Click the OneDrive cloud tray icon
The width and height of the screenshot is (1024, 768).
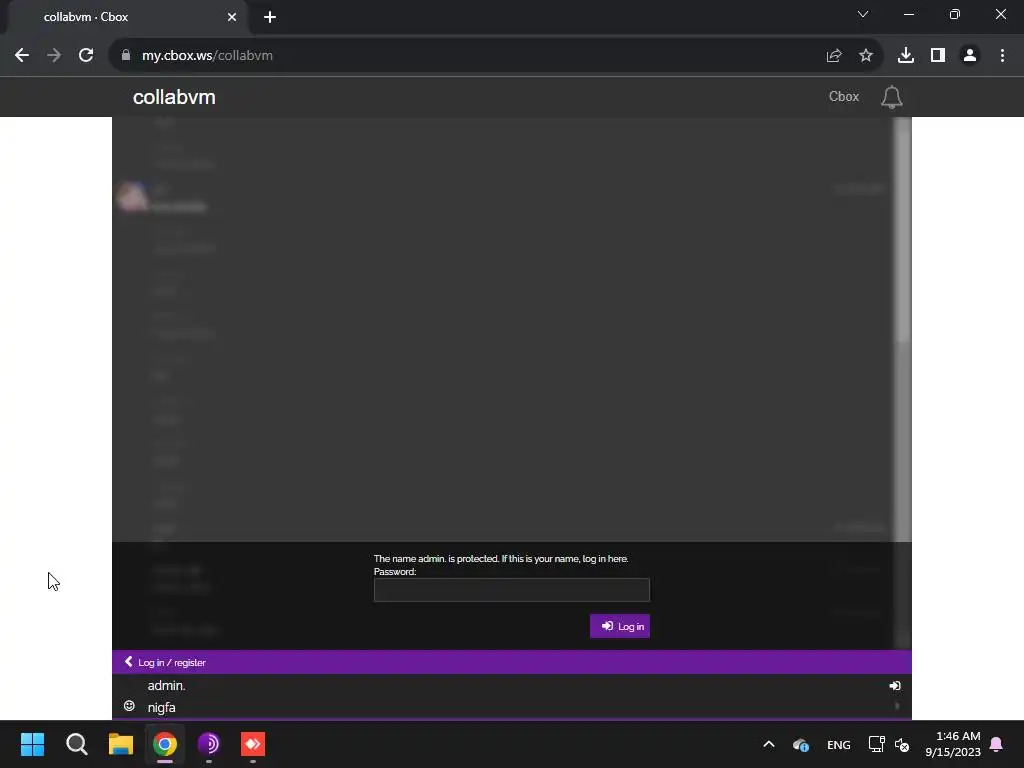(801, 744)
